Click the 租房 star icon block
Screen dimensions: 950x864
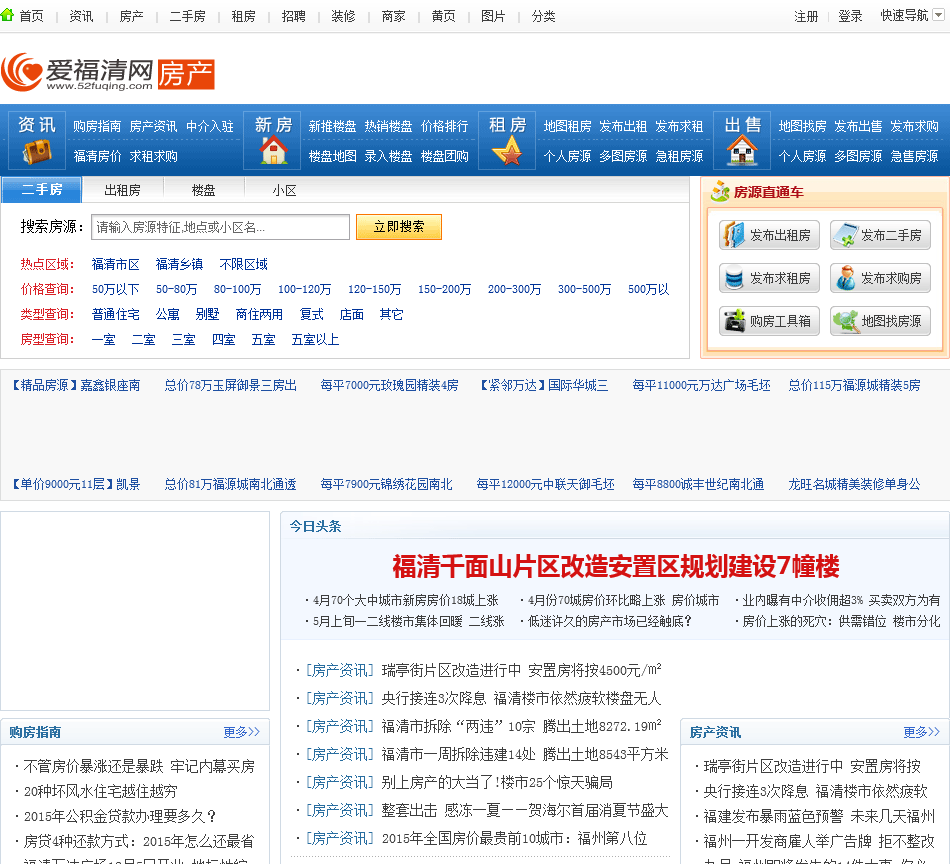point(508,141)
